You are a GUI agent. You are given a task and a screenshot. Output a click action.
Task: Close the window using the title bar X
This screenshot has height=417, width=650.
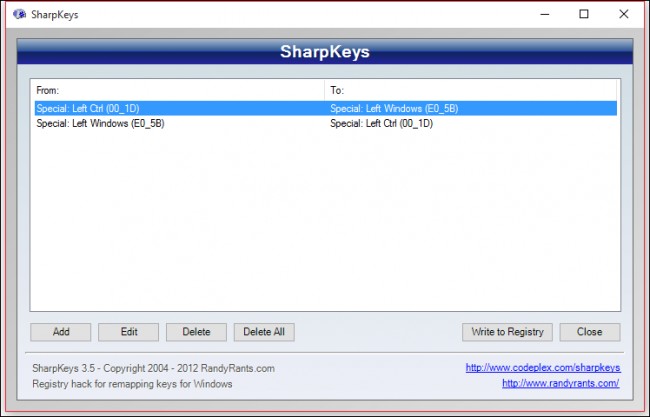click(x=623, y=15)
